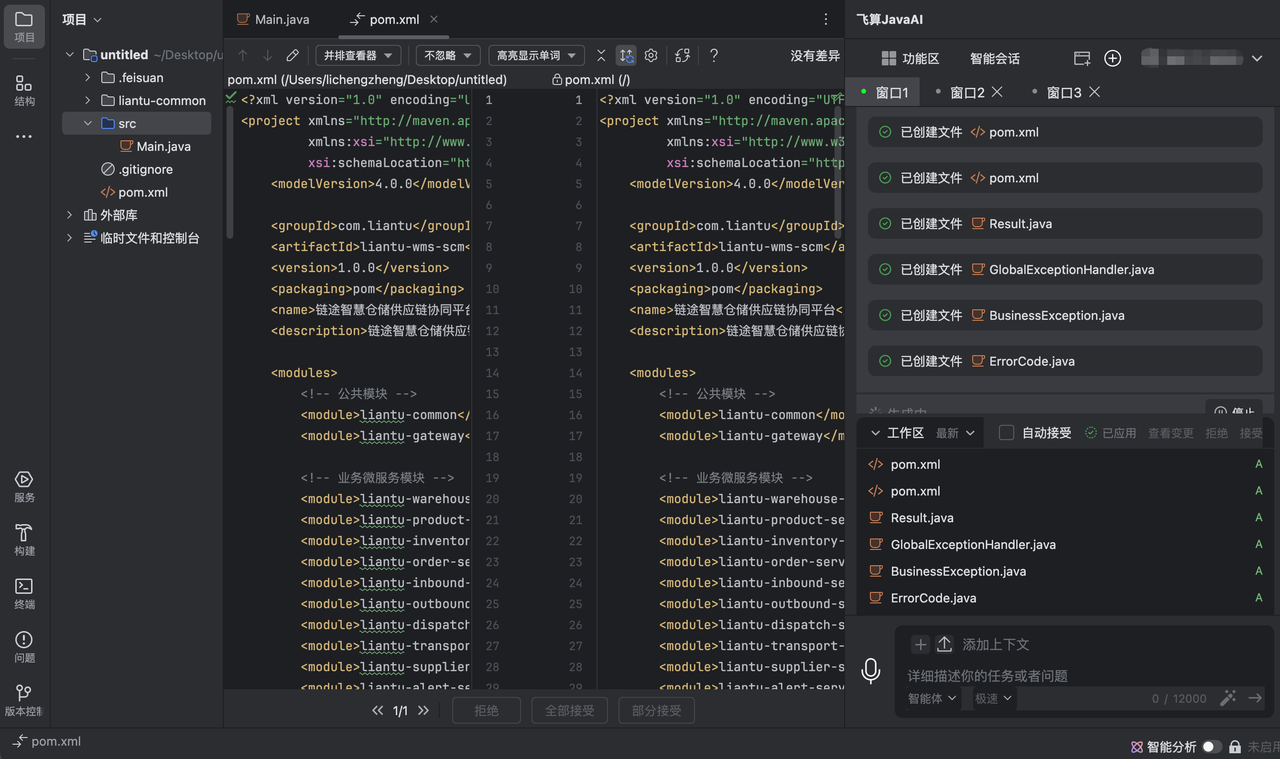
Task: Open the Structure tool window
Action: [x=24, y=90]
